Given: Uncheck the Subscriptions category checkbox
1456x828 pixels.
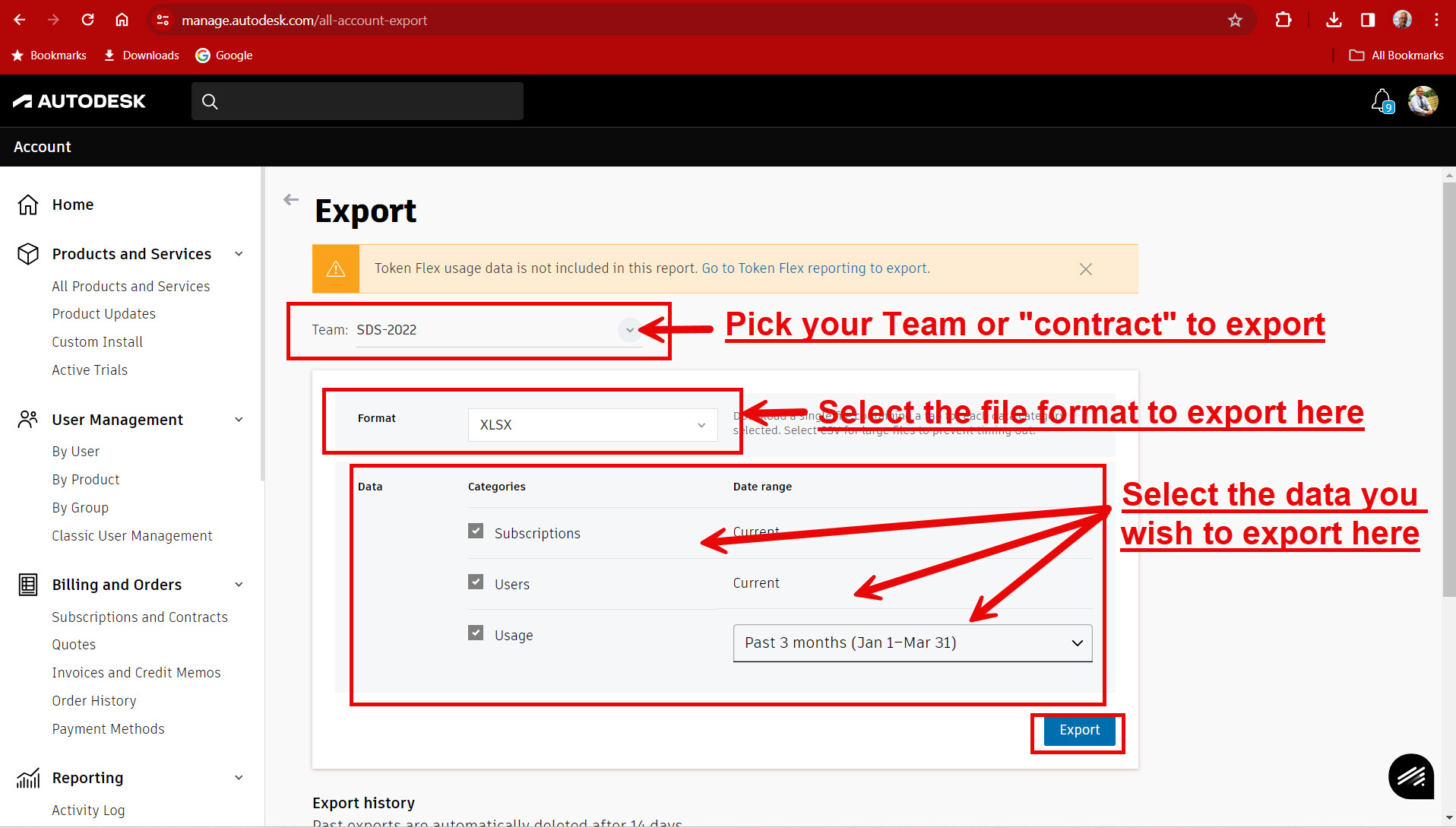Looking at the screenshot, I should coord(476,531).
